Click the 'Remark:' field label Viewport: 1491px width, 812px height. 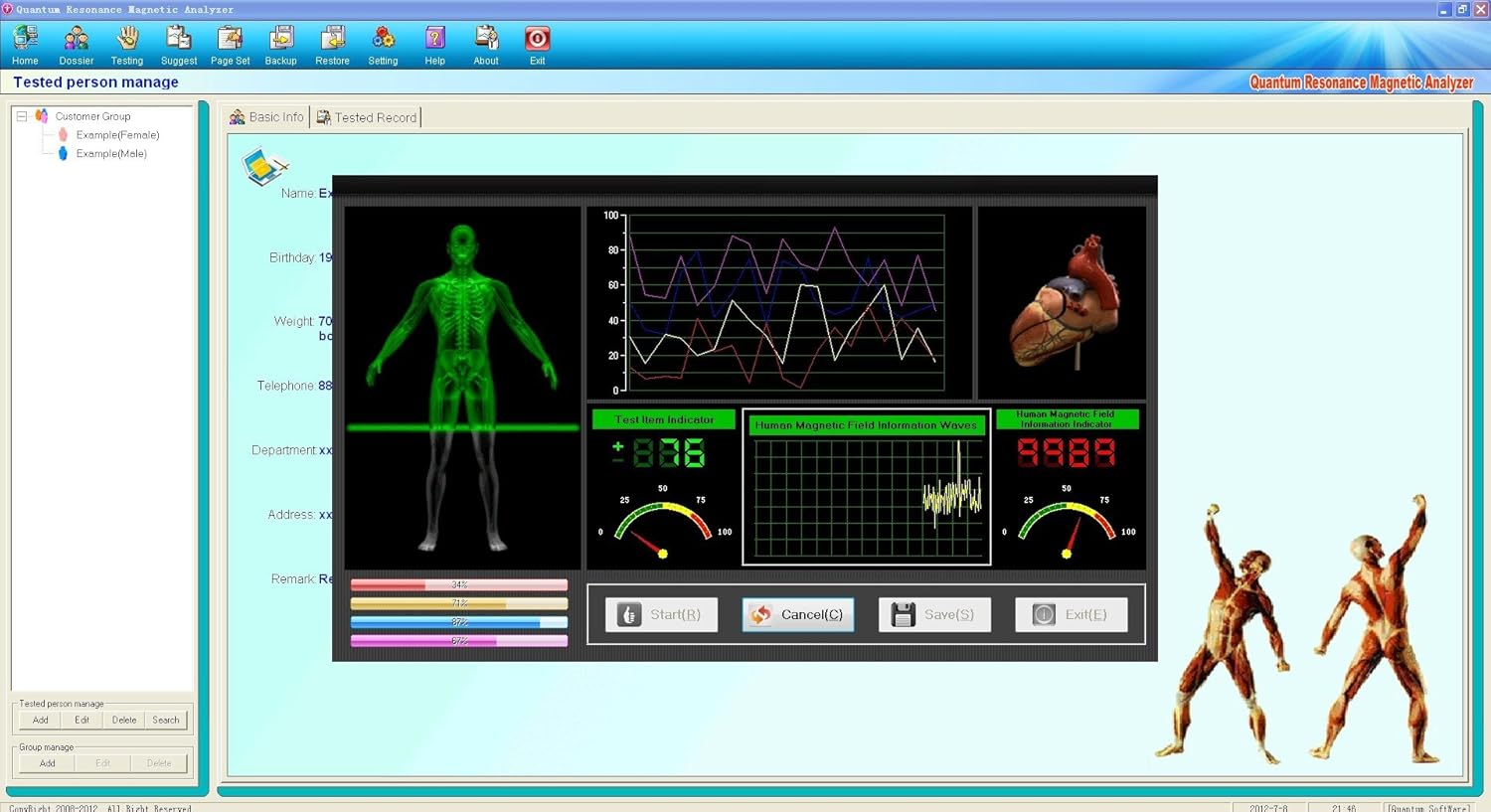point(293,578)
